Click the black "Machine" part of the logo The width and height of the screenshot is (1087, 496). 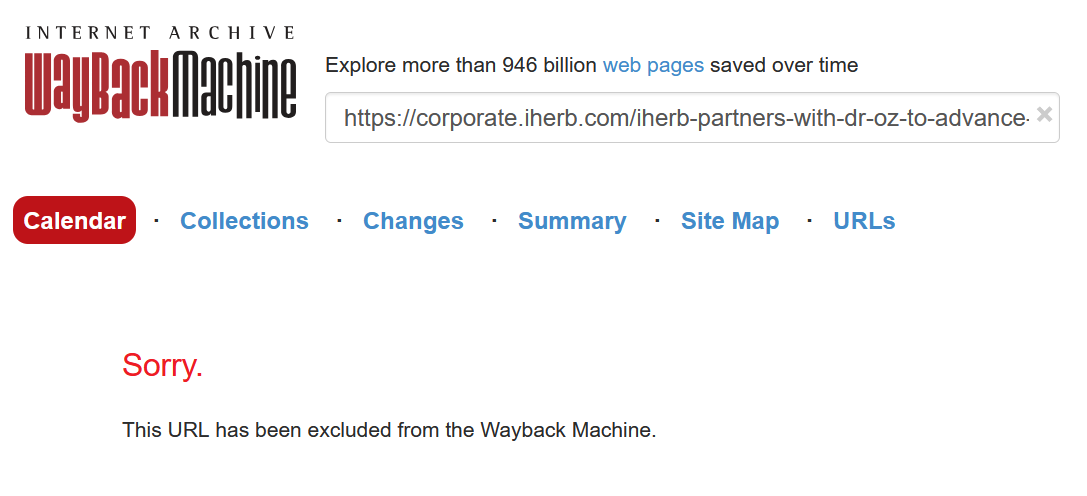point(234,86)
